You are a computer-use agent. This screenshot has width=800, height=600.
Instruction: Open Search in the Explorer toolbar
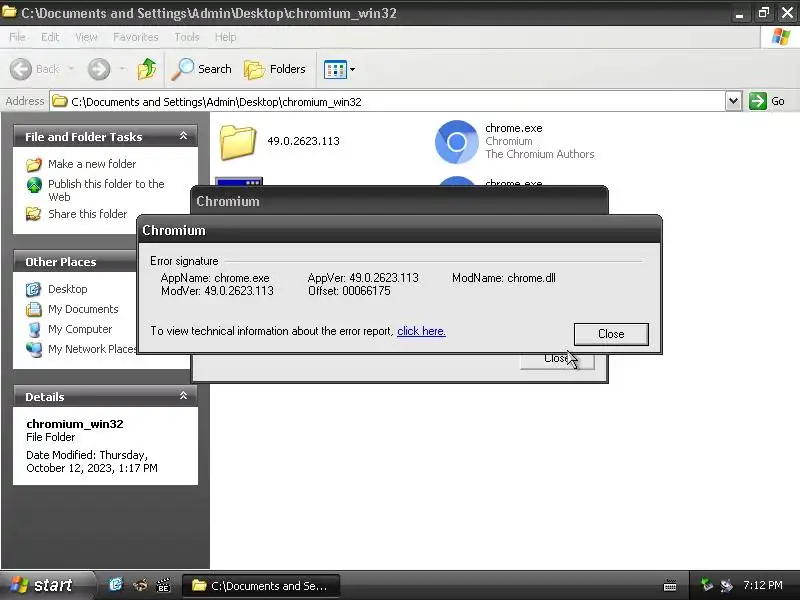click(201, 69)
